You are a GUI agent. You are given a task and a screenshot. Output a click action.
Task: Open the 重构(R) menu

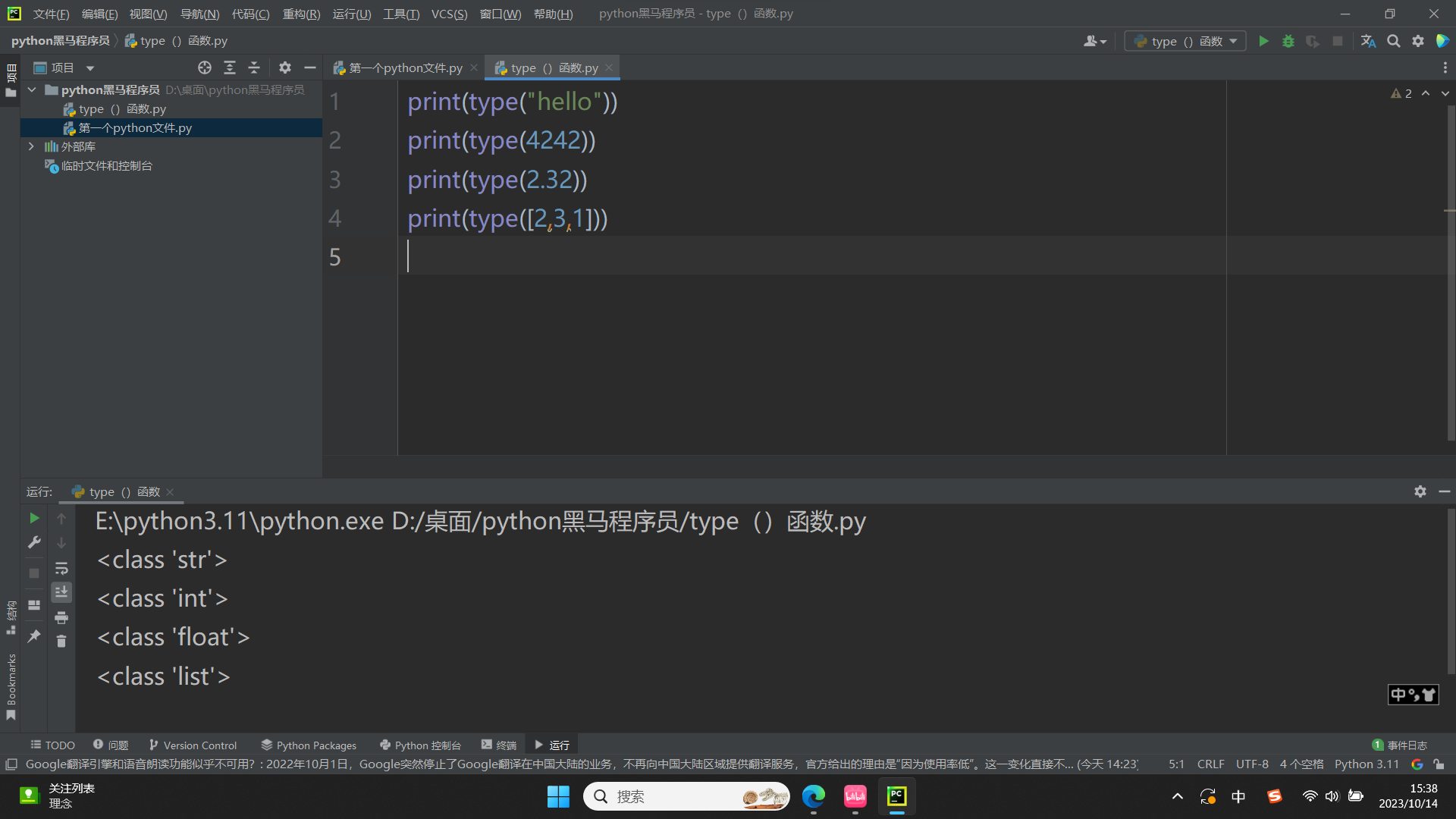point(301,14)
